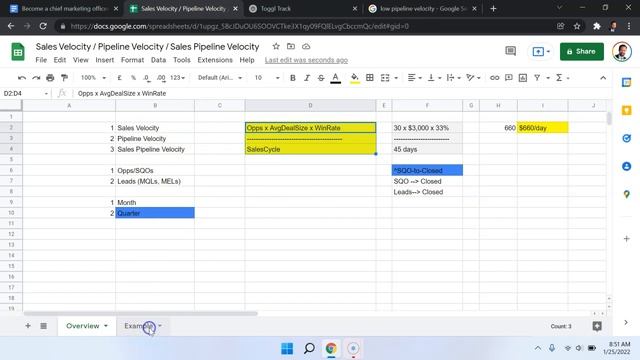Open the number format 123 dropdown
640x360 pixels.
click(178, 78)
